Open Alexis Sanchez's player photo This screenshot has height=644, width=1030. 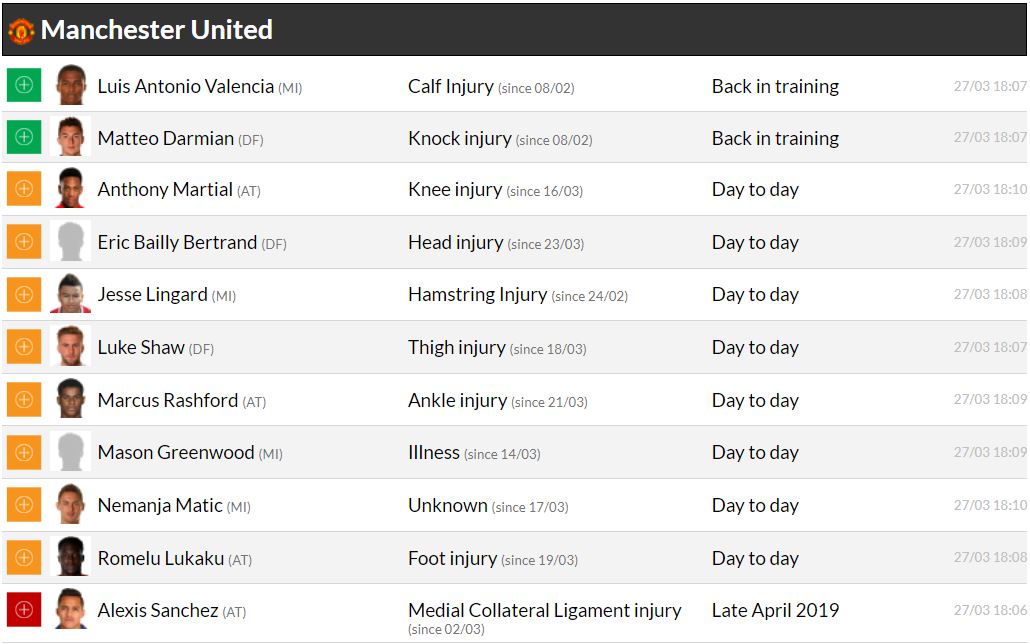pyautogui.click(x=70, y=610)
